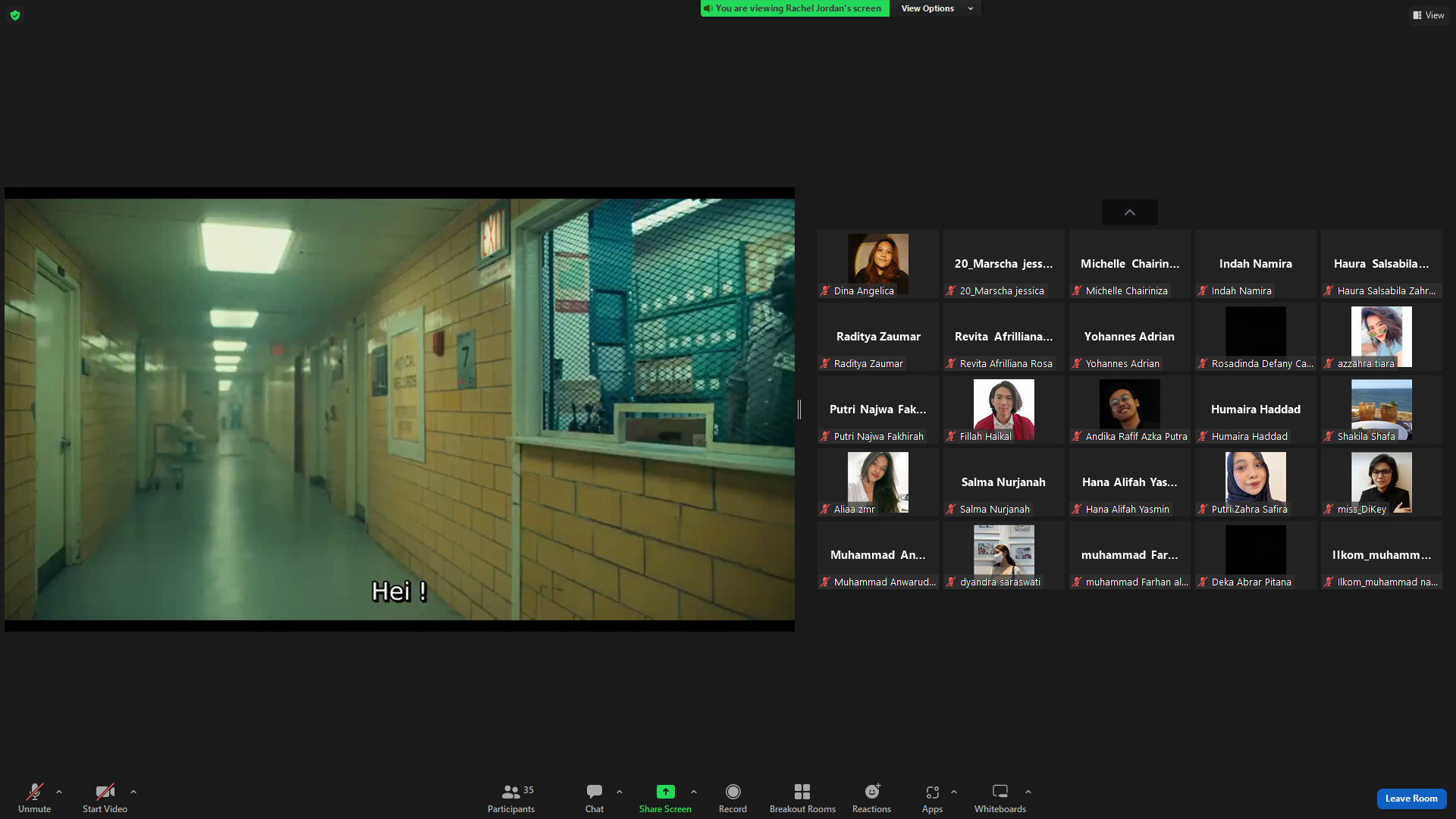Select Andika Rafif Azka Putra's tile
The height and width of the screenshot is (819, 1456).
pos(1130,409)
